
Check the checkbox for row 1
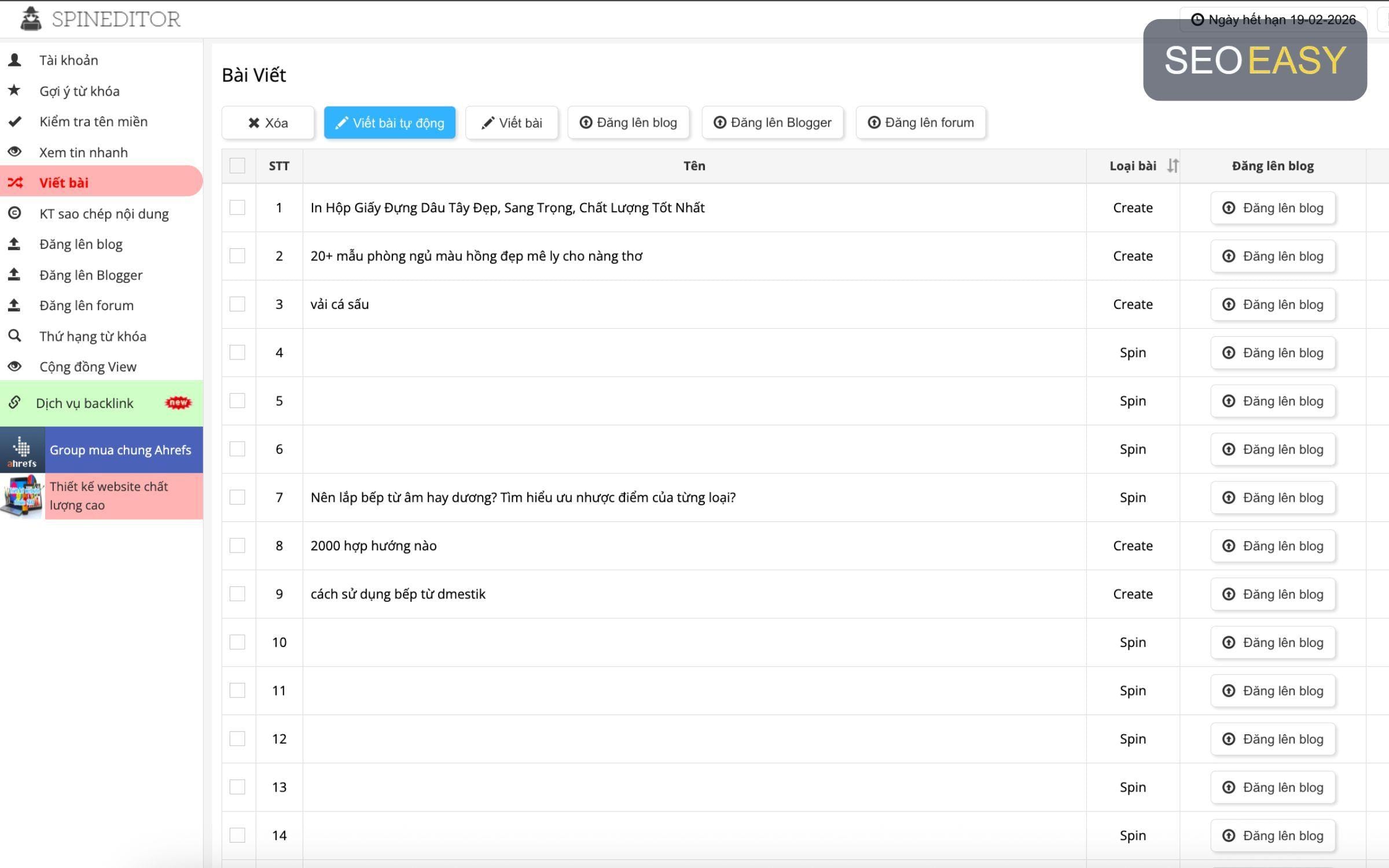tap(237, 208)
